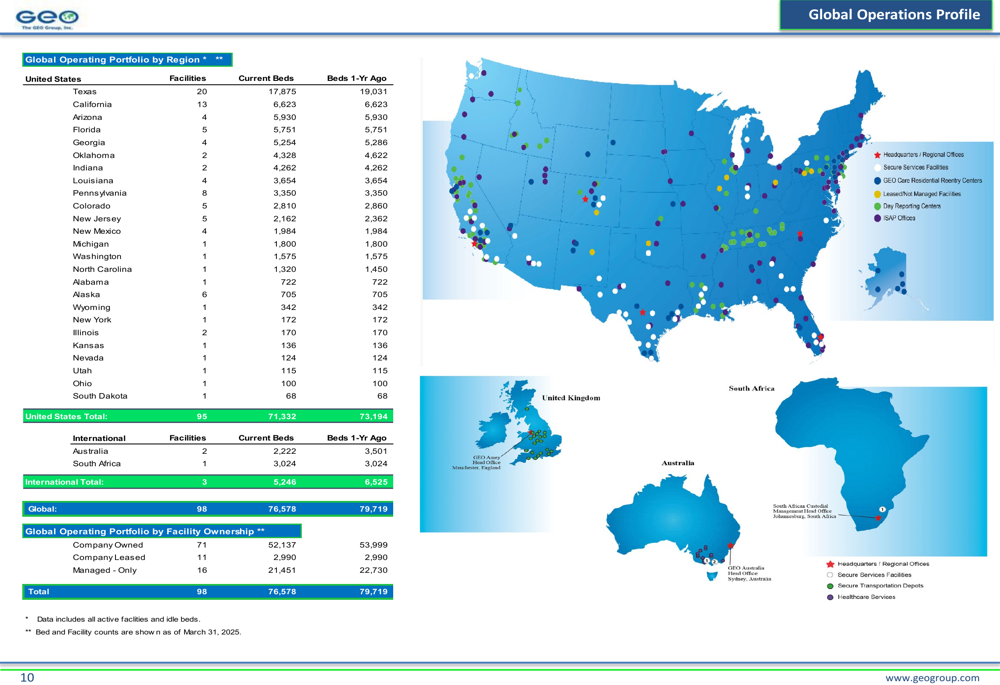The width and height of the screenshot is (1000, 685).
Task: Click the red star in the US map legend
Action: (877, 155)
